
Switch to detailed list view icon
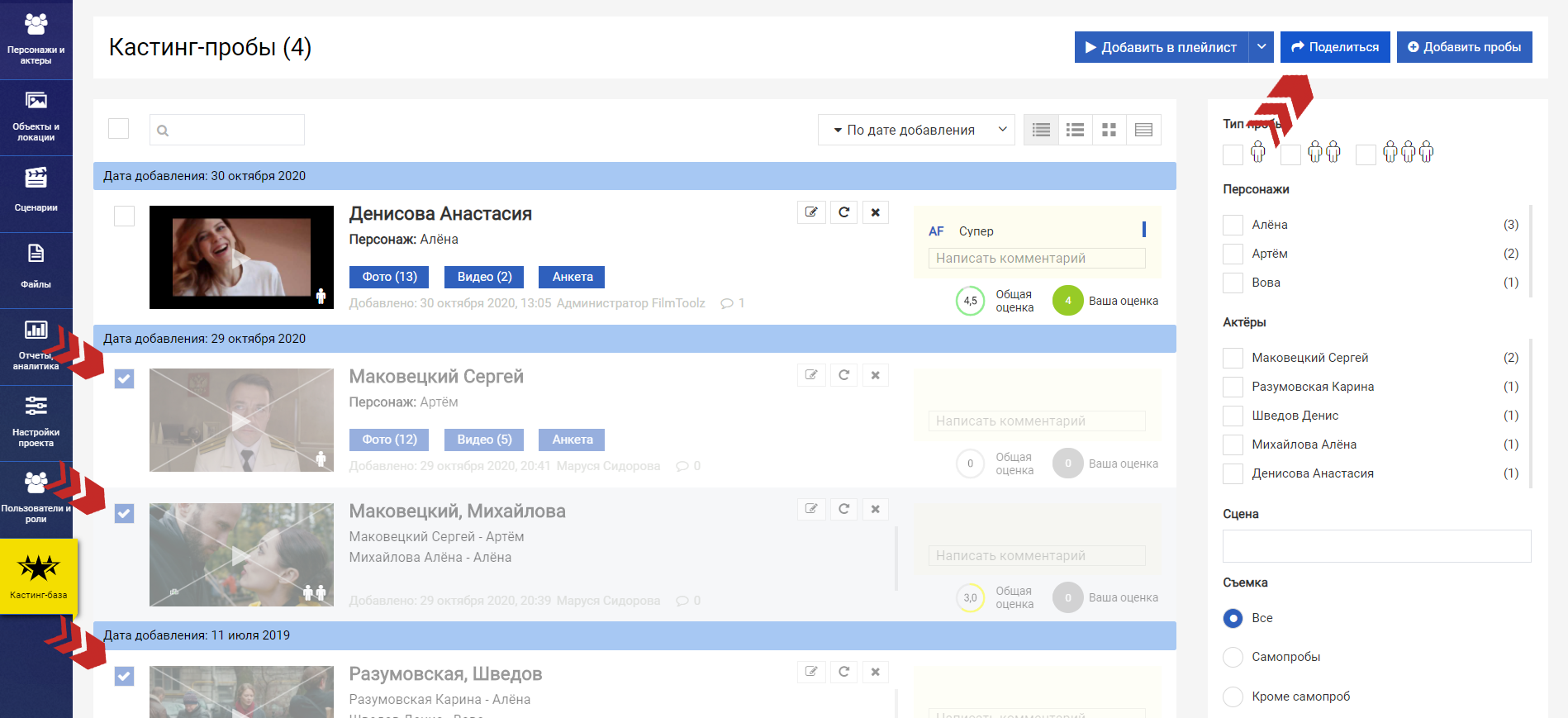1041,130
